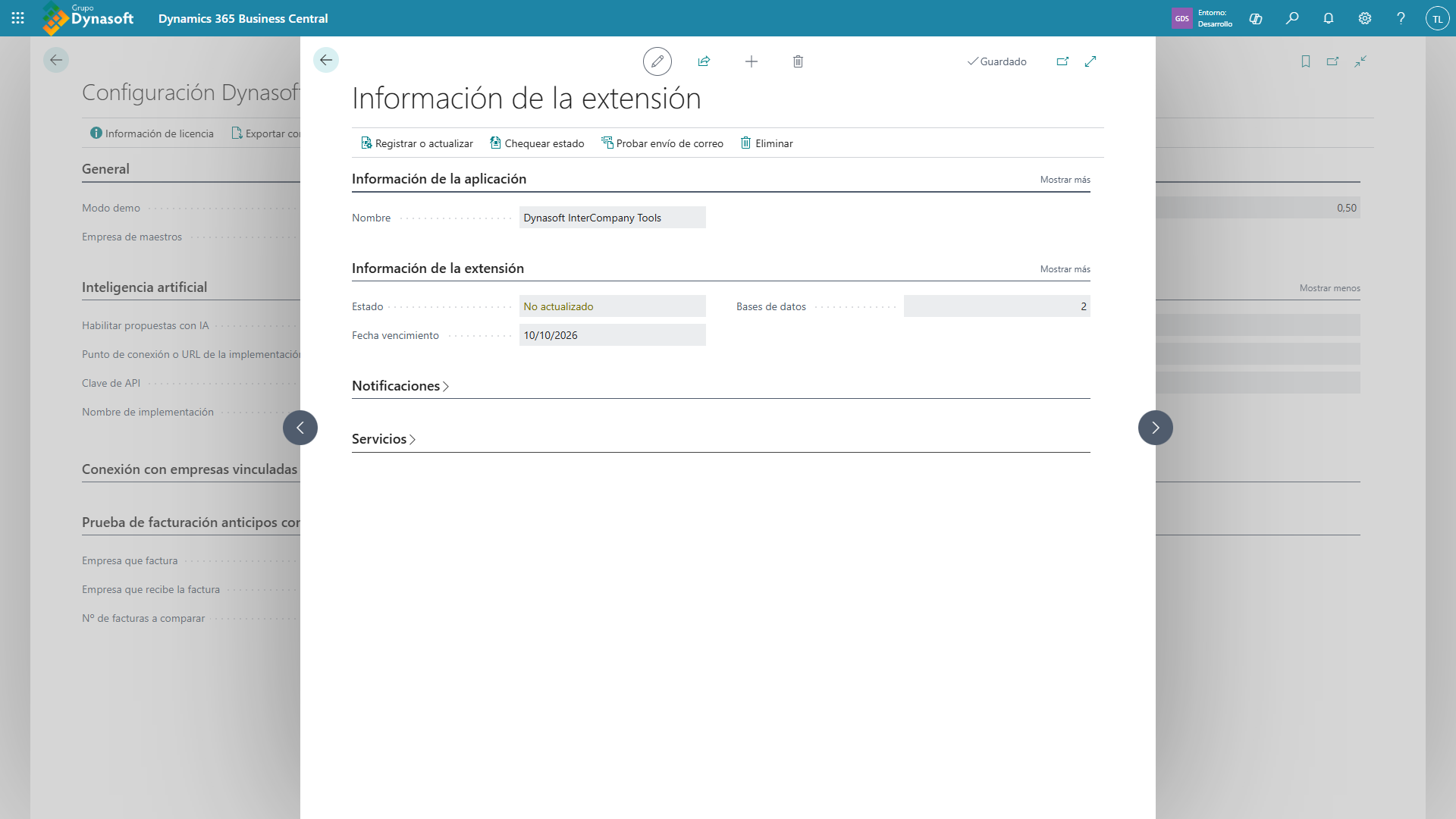This screenshot has height=819, width=1456.
Task: Click Probar envío de correo action
Action: [662, 143]
